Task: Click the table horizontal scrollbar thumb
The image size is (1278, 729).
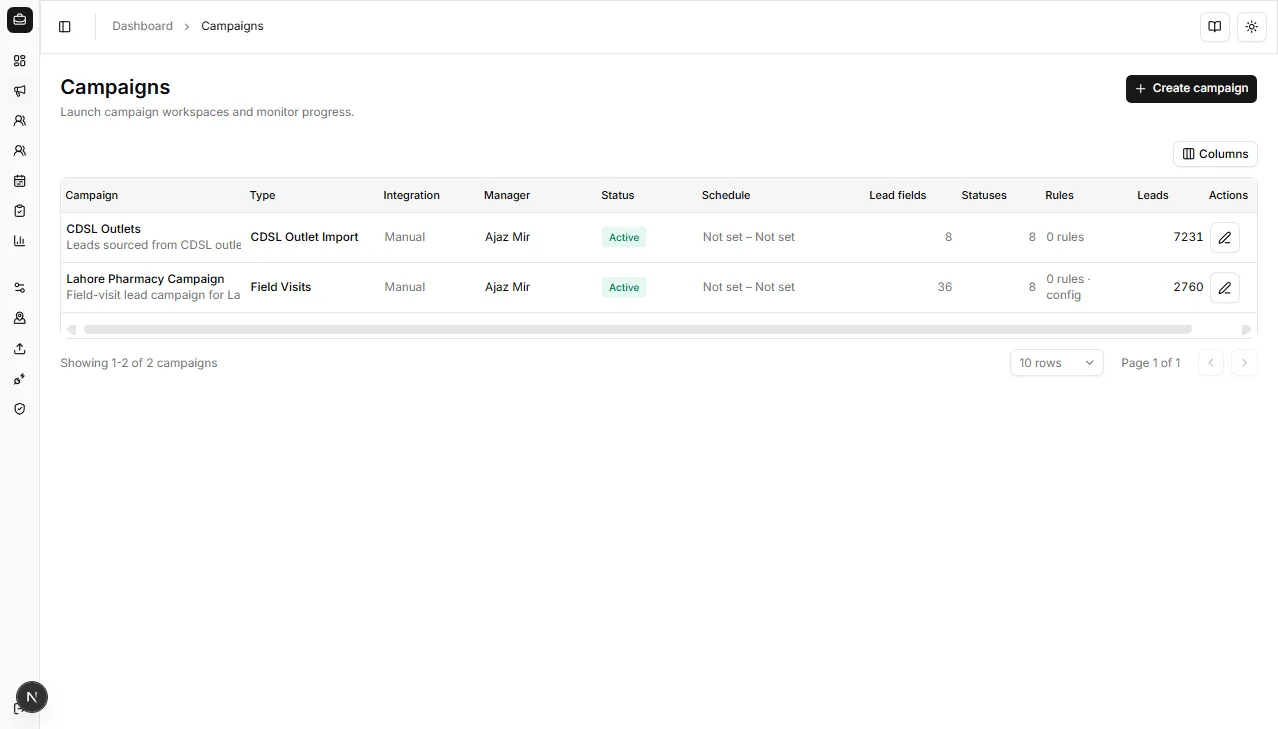Action: click(x=638, y=329)
